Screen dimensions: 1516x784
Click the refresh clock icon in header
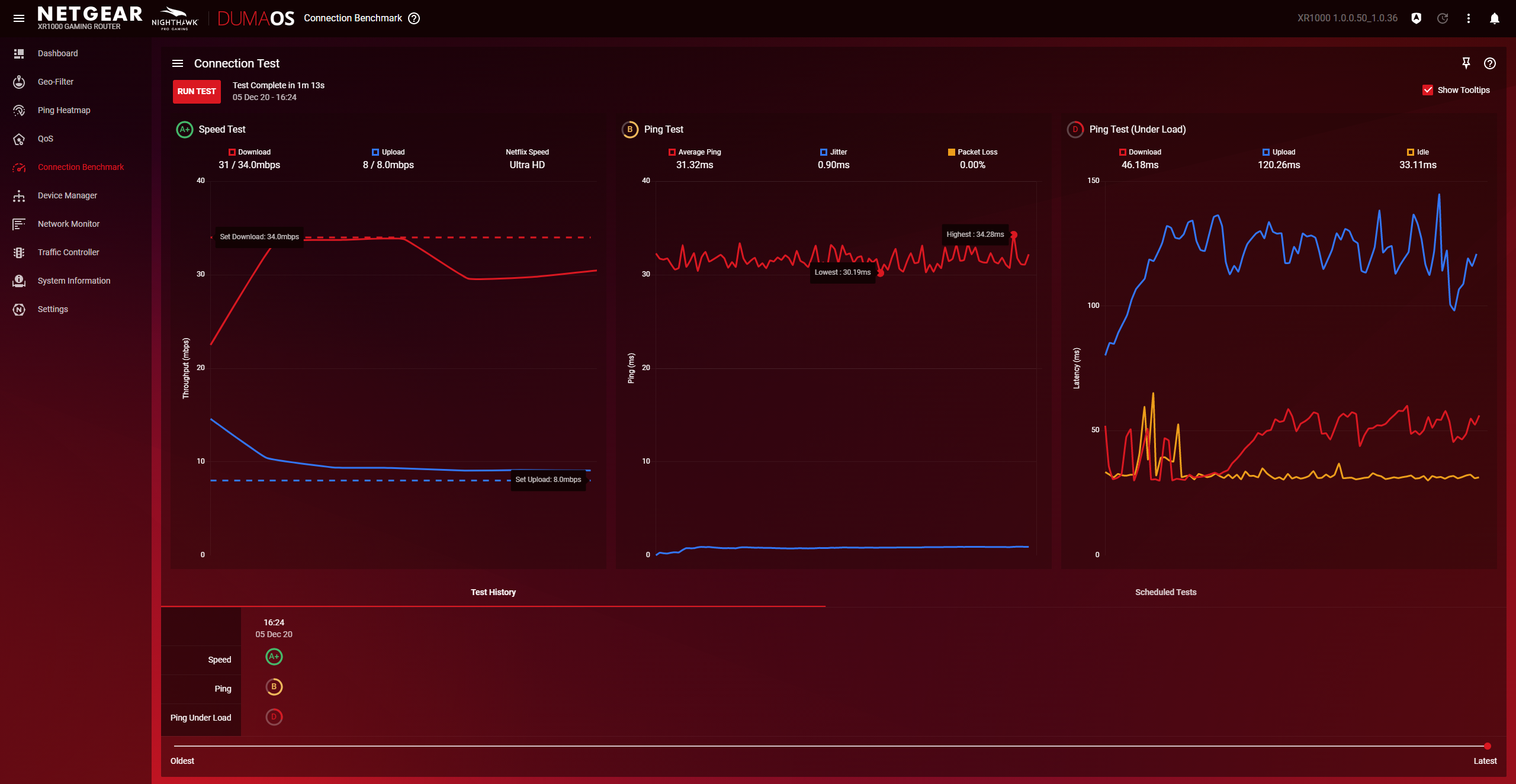[1443, 18]
